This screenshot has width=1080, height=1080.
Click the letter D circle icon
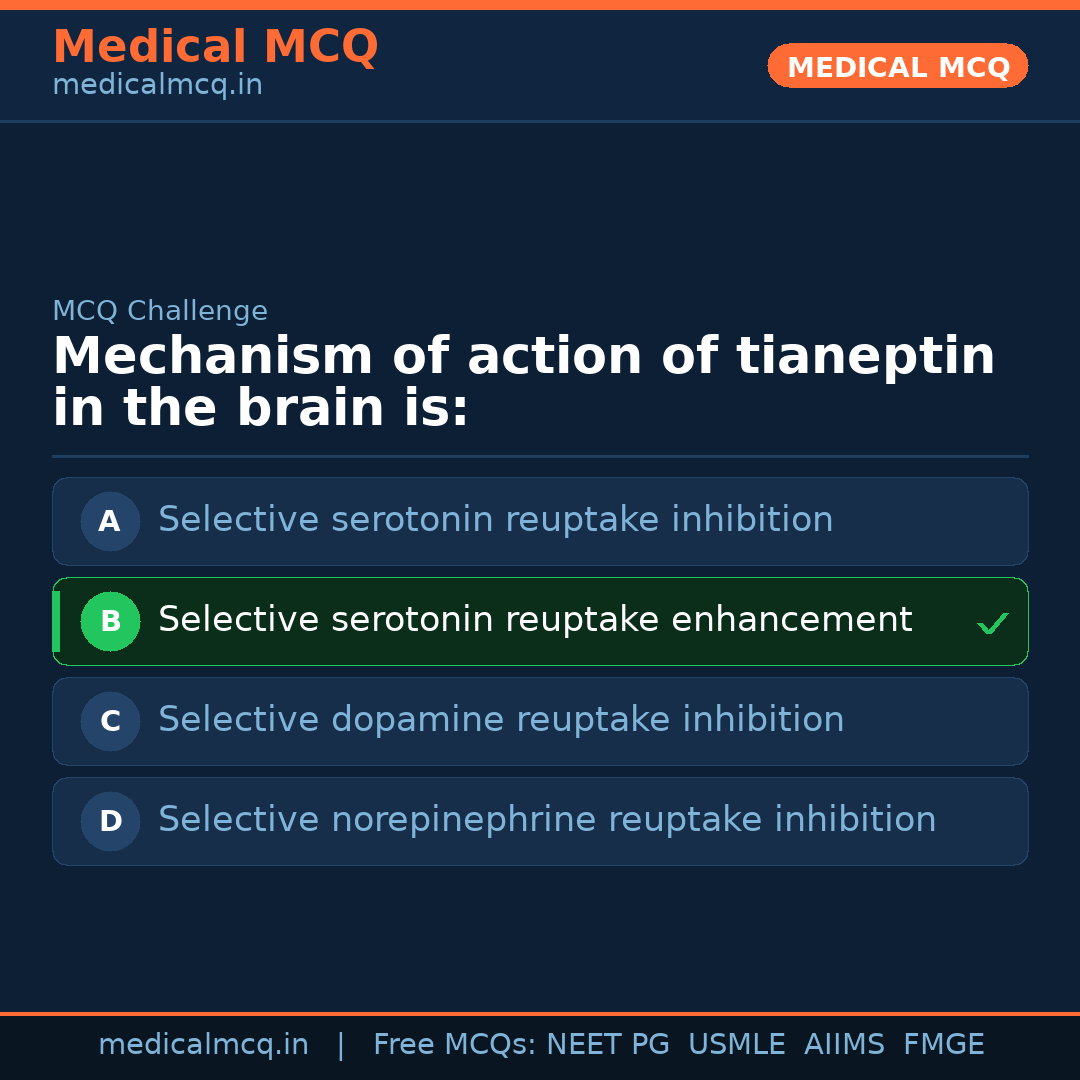point(110,821)
